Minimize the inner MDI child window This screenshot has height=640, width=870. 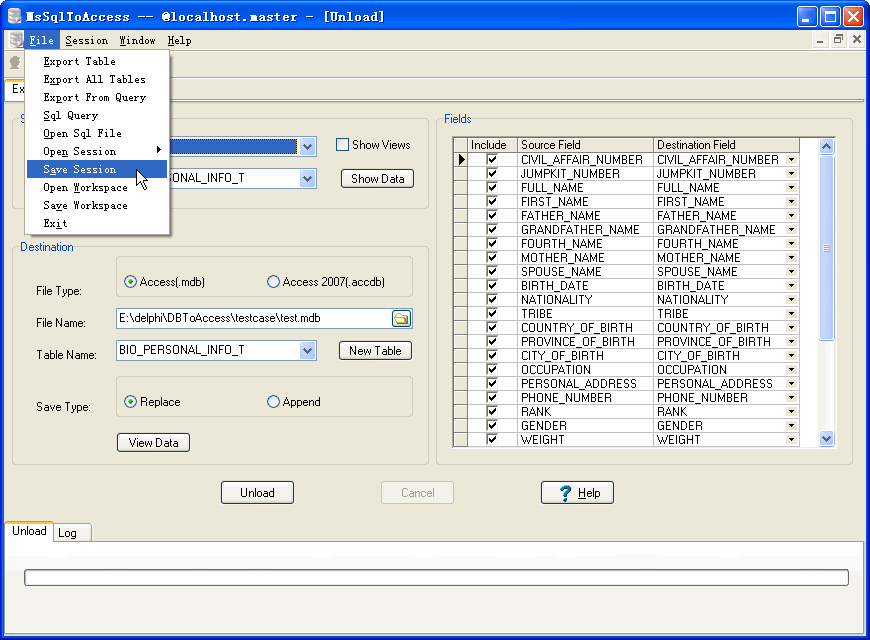tap(820, 39)
